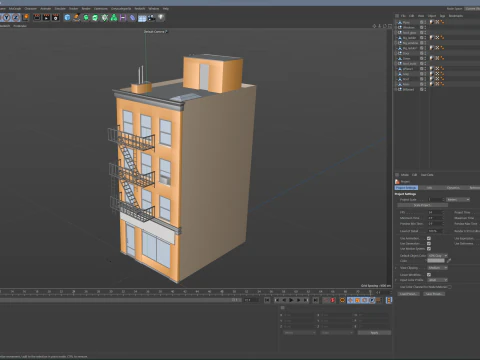The width and height of the screenshot is (480, 360).
Task: Click the green Subdivision Surface icon
Action: pos(86,17)
